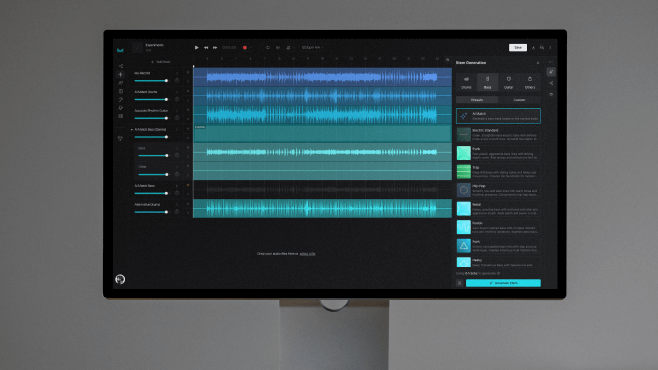This screenshot has height=370, width=658.
Task: Switch to the Presets tab
Action: pos(477,100)
